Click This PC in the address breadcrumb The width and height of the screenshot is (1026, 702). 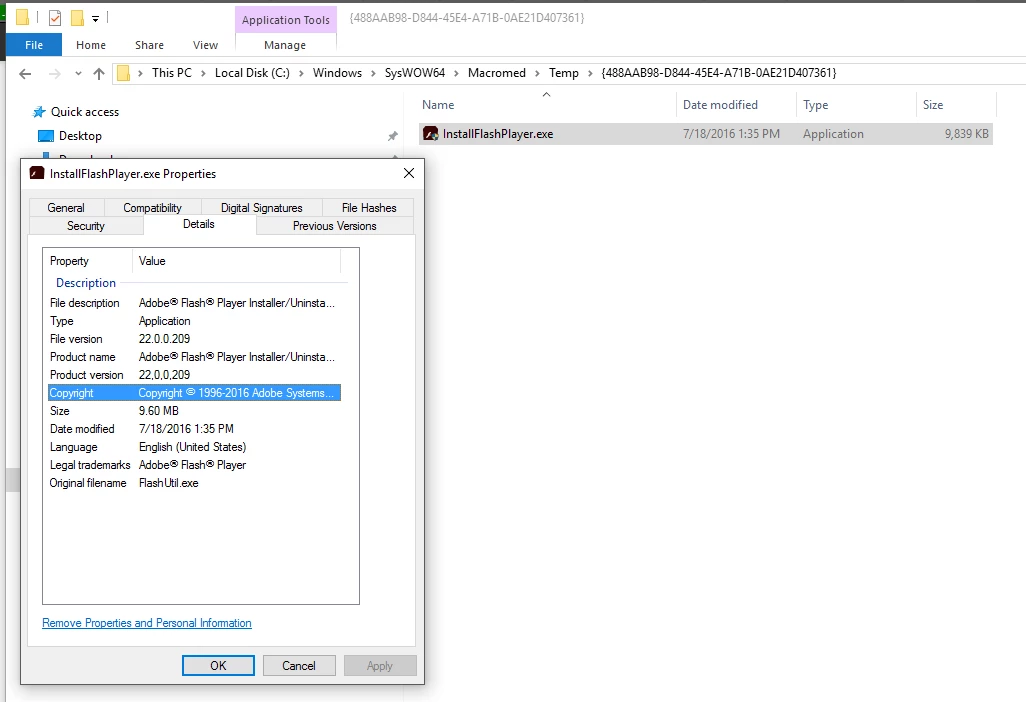(172, 73)
